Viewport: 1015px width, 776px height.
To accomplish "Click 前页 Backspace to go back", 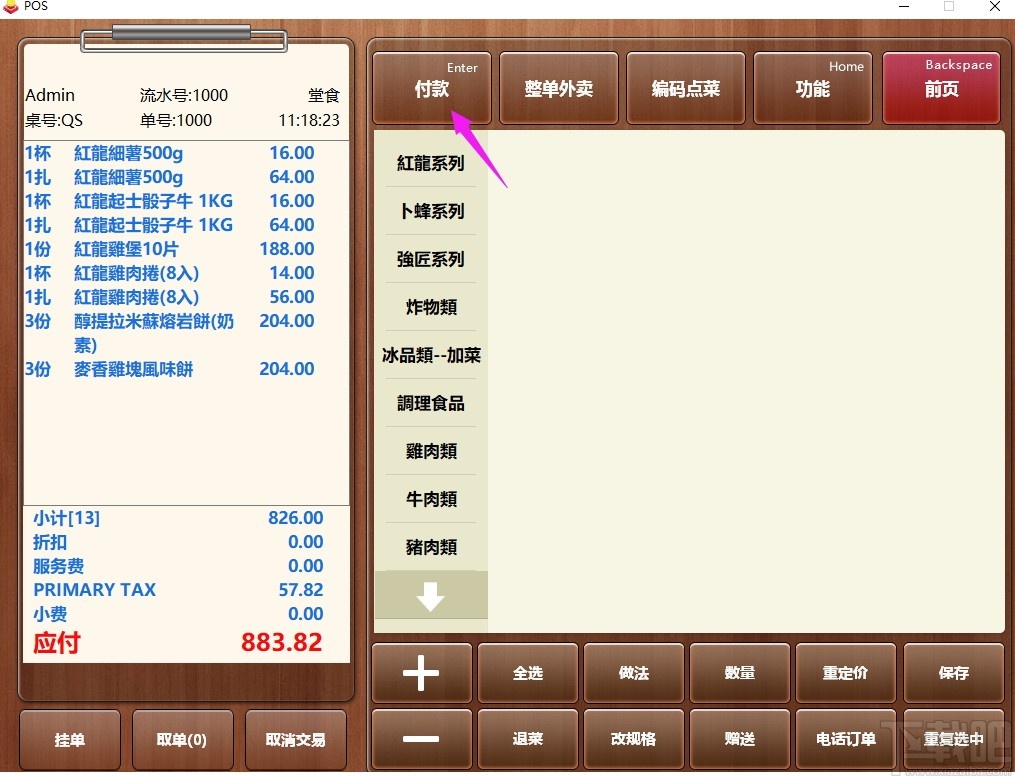I will [x=940, y=88].
